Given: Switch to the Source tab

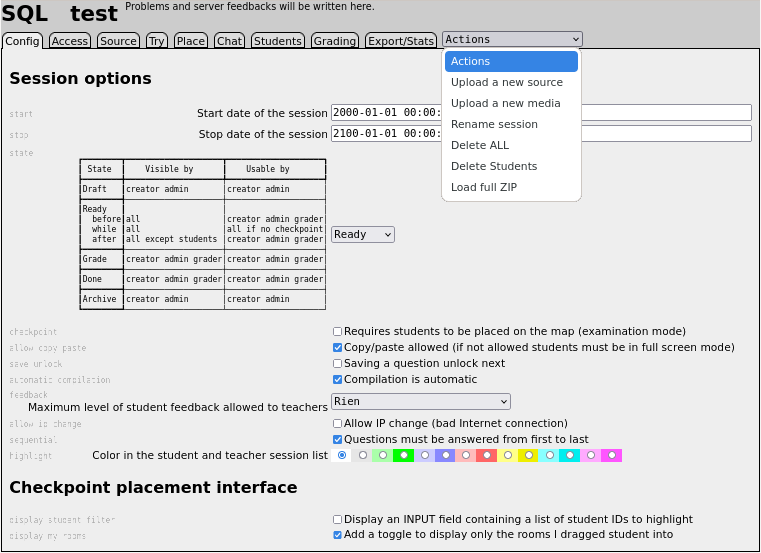Looking at the screenshot, I should [118, 41].
